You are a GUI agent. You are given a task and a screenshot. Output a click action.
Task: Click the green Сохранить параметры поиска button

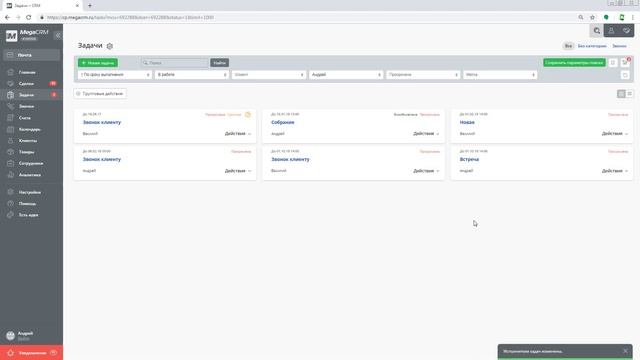574,63
